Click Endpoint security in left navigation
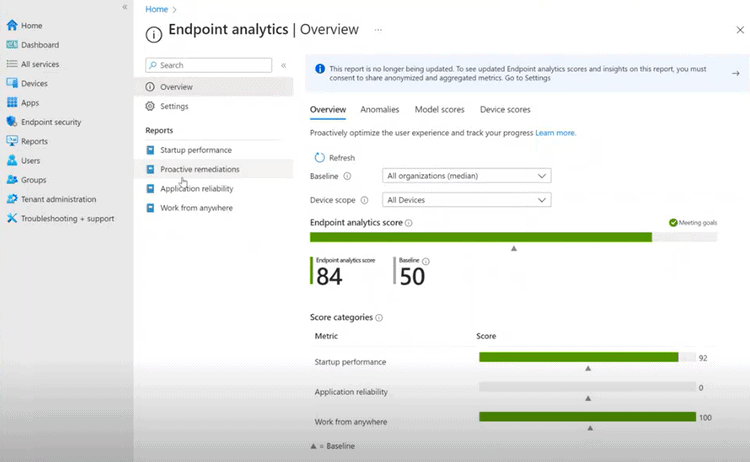Viewport: 750px width, 462px height. (51, 122)
